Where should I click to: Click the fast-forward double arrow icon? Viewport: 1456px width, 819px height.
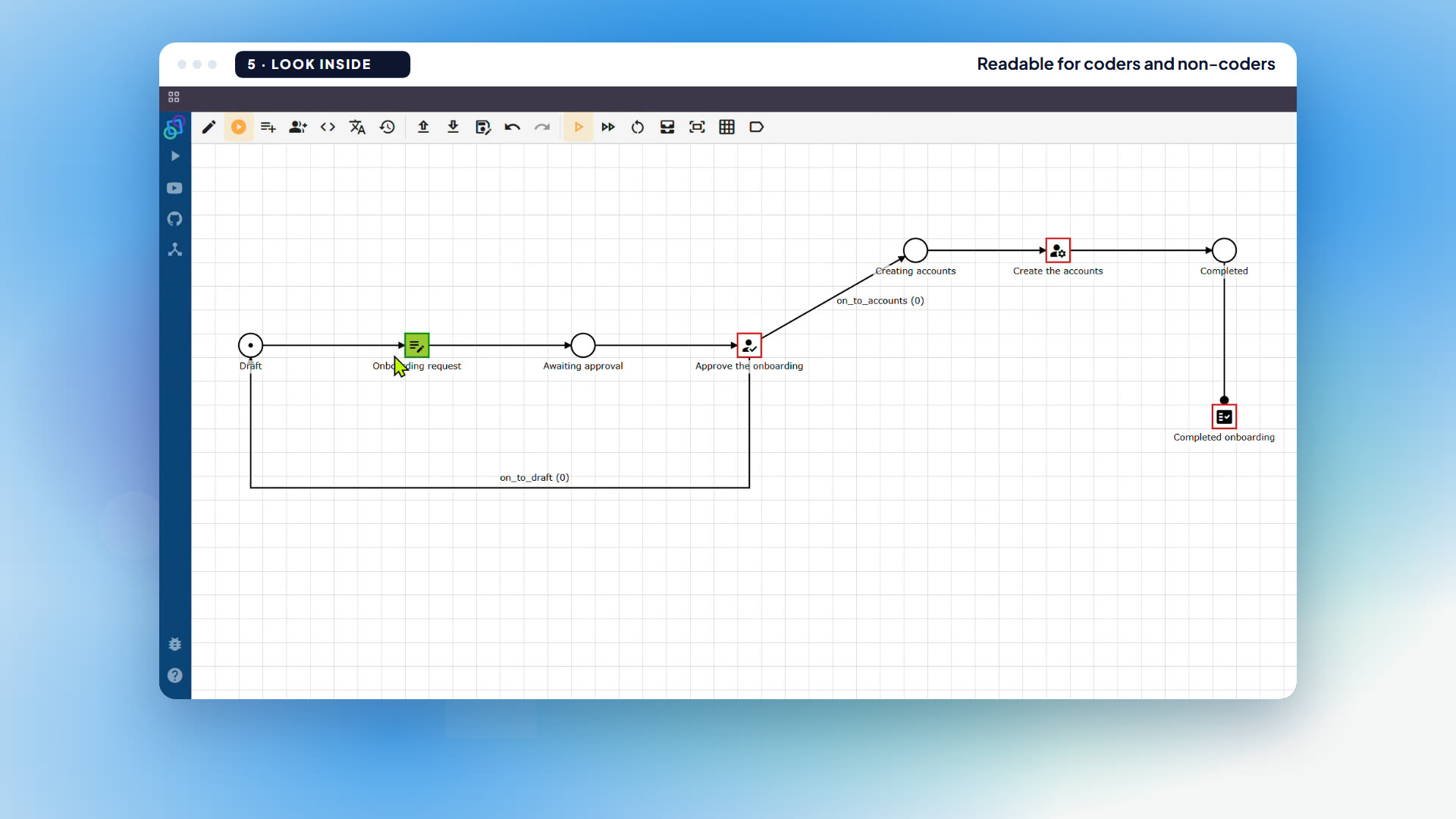point(608,127)
